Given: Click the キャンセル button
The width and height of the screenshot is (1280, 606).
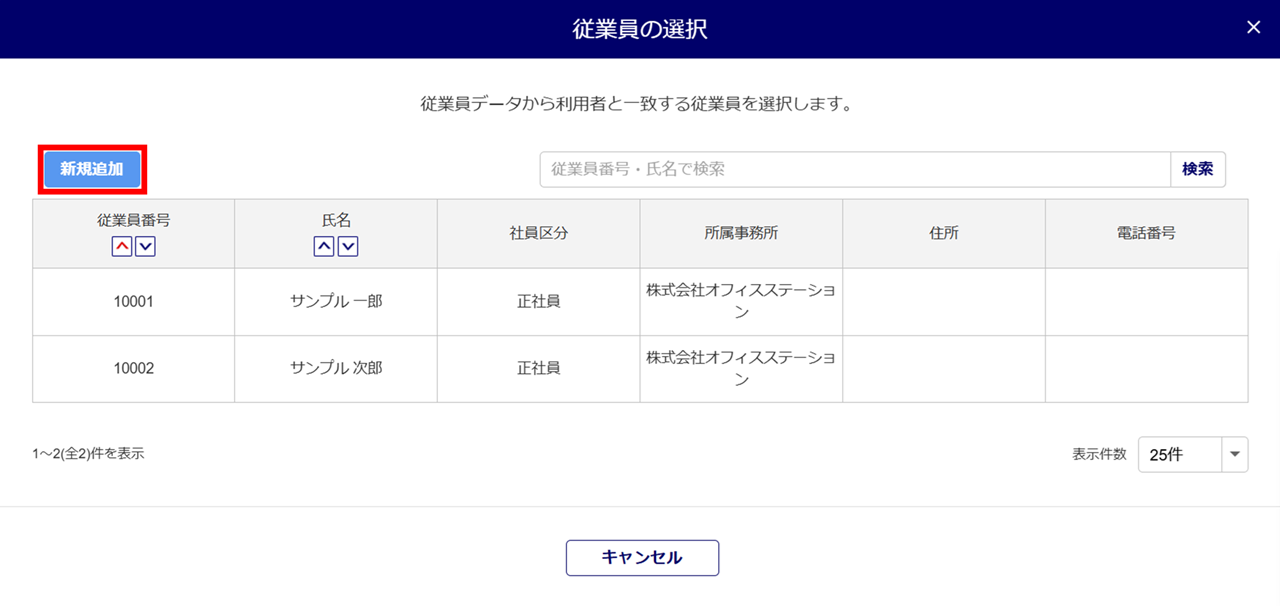Looking at the screenshot, I should [642, 558].
